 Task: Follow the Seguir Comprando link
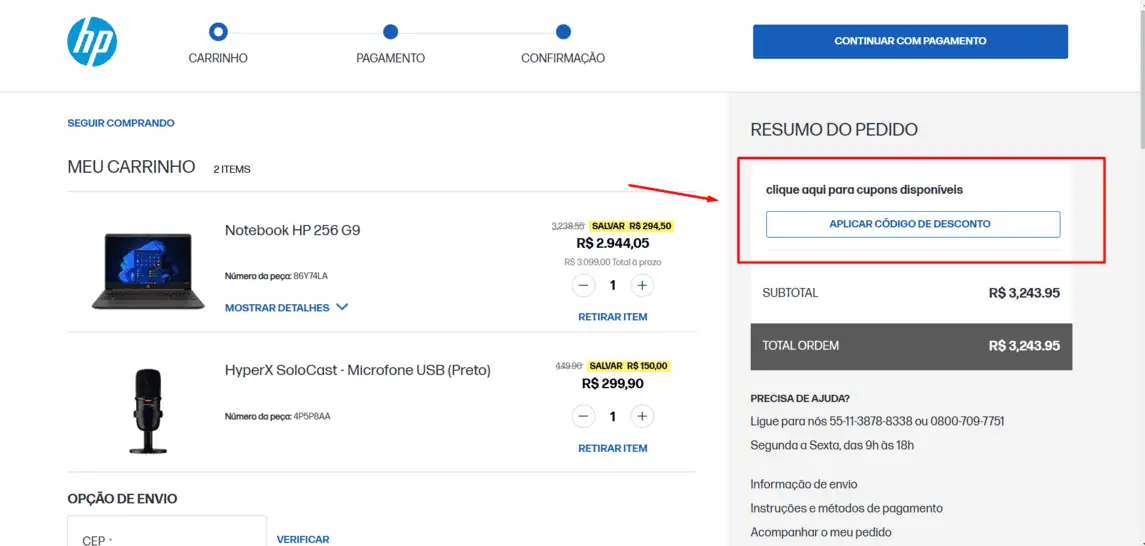(121, 123)
